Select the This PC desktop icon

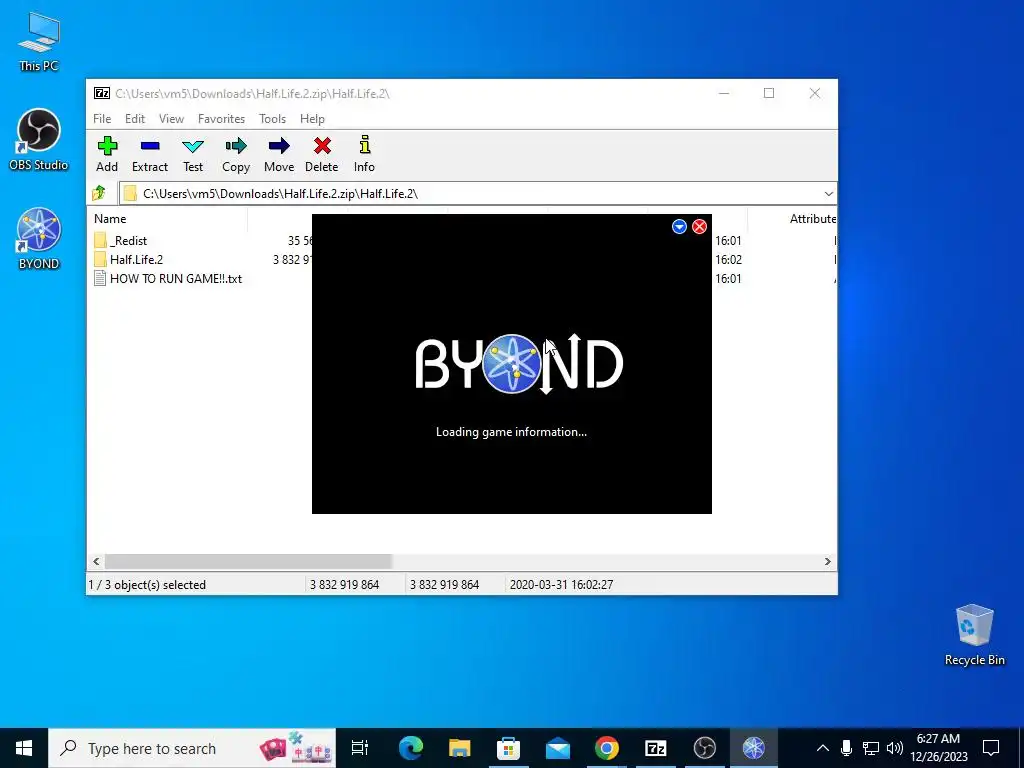pyautogui.click(x=39, y=42)
